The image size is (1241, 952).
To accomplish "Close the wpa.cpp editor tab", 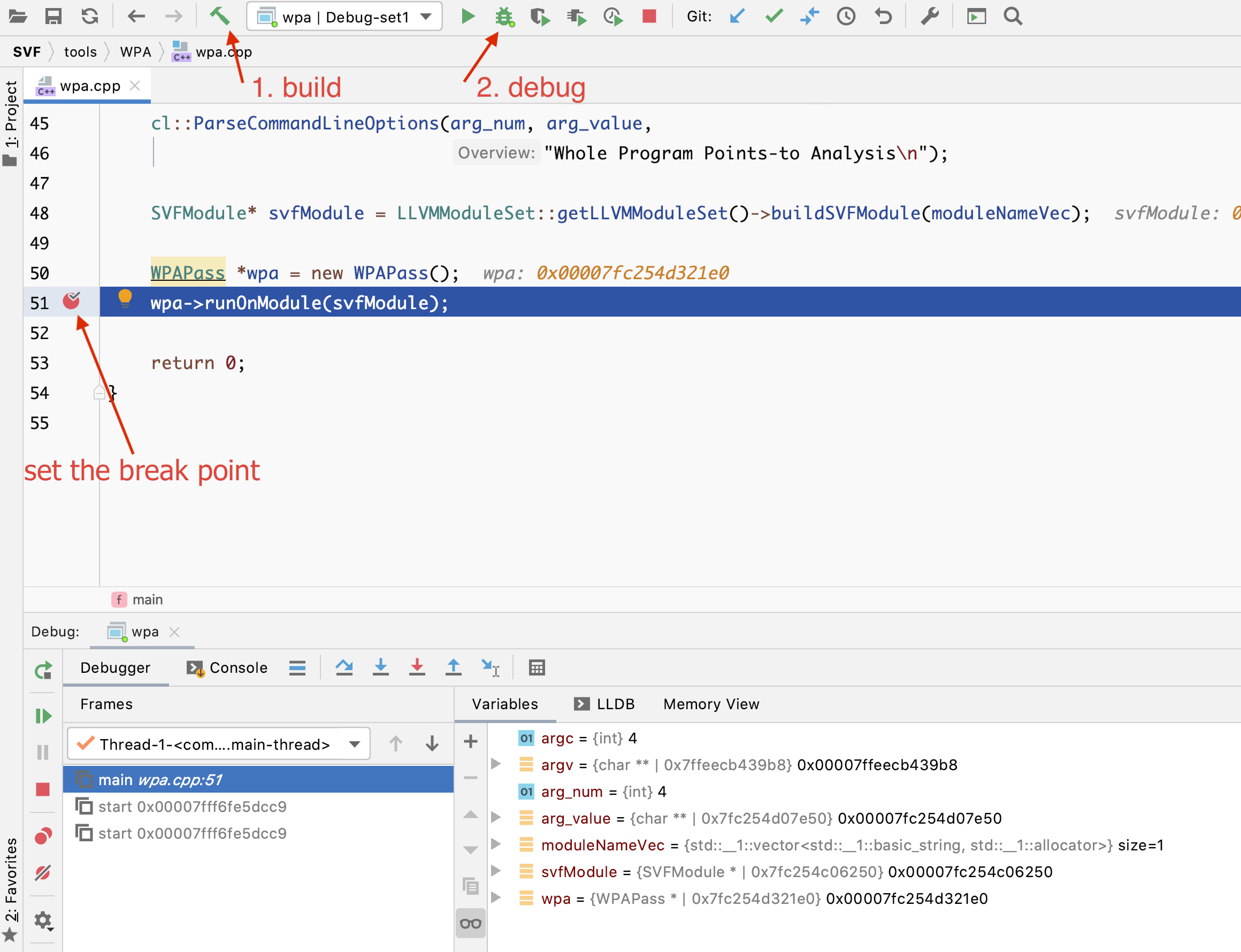I will [135, 86].
